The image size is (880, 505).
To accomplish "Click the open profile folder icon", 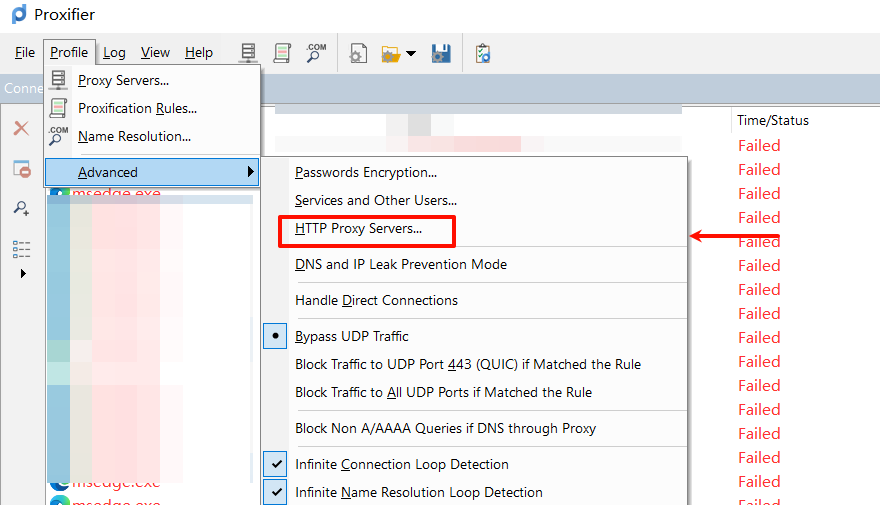I will click(390, 53).
